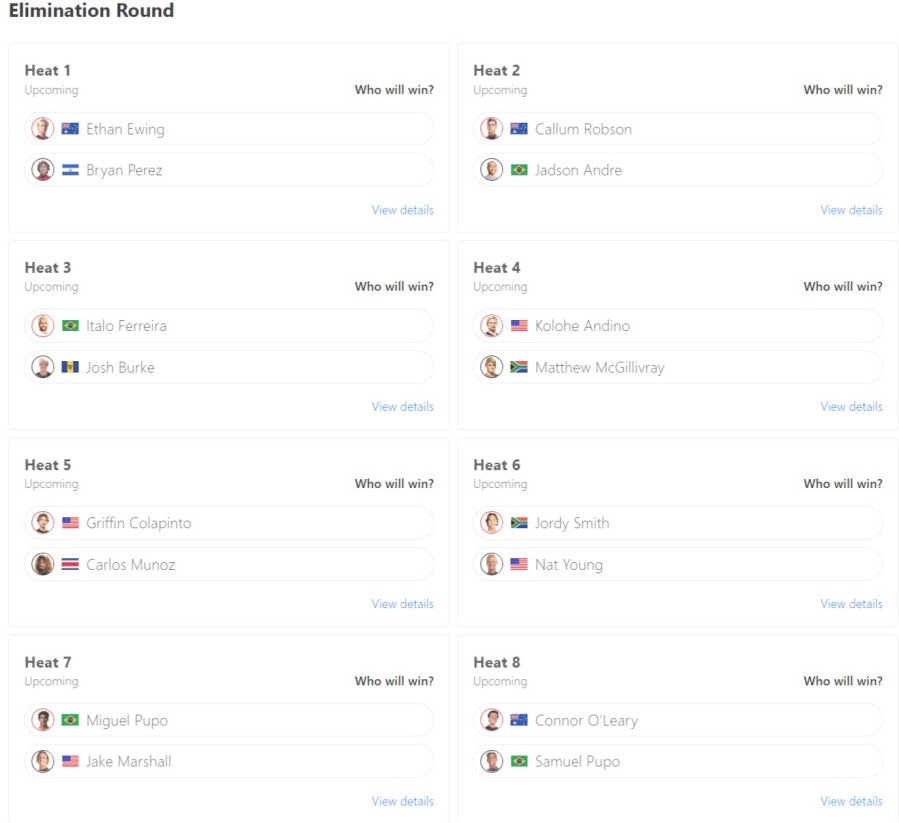Click Ethan Ewing's avatar photo
Viewport: 899px width, 823px height.
click(43, 129)
